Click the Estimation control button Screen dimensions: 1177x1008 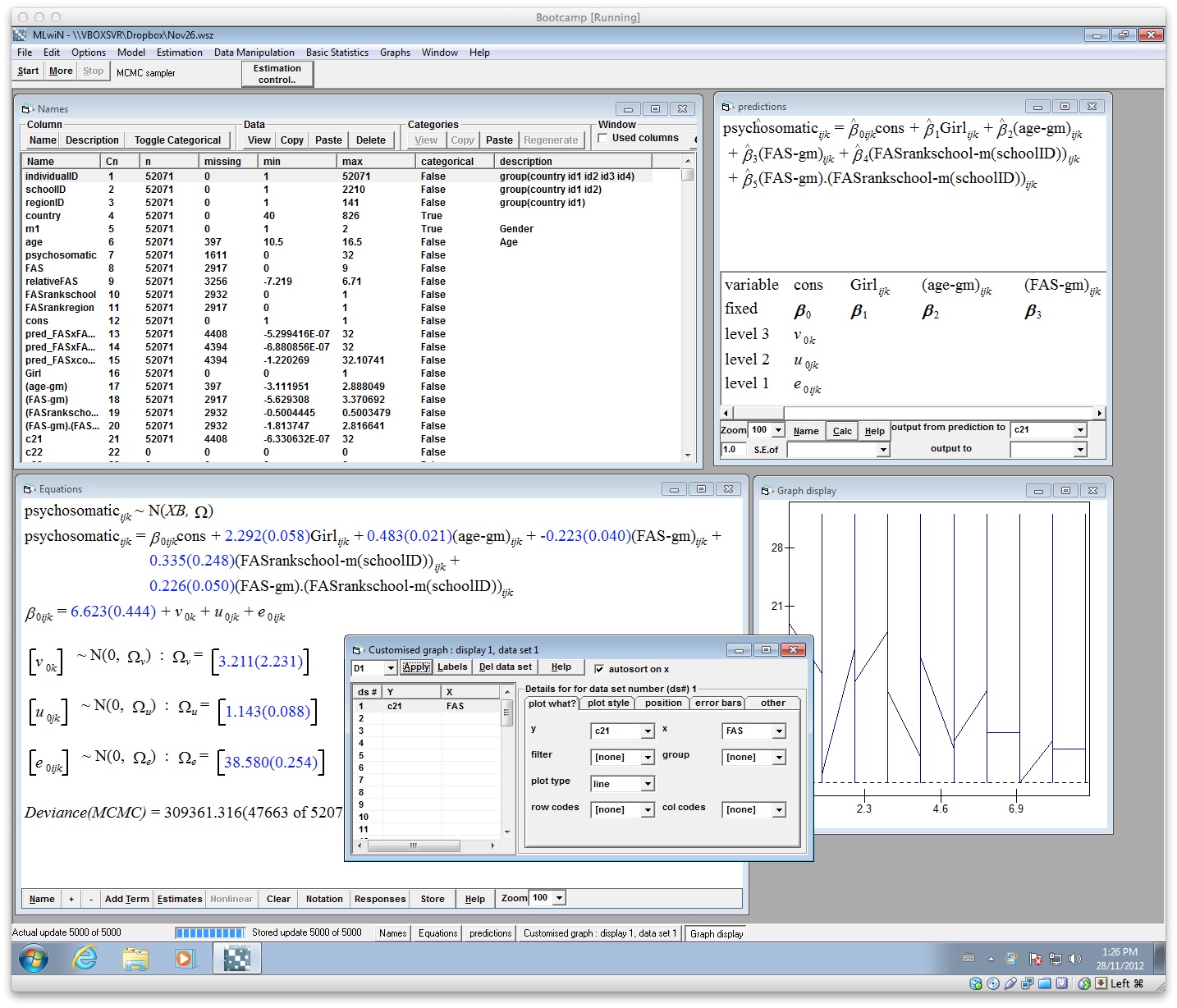pos(277,74)
